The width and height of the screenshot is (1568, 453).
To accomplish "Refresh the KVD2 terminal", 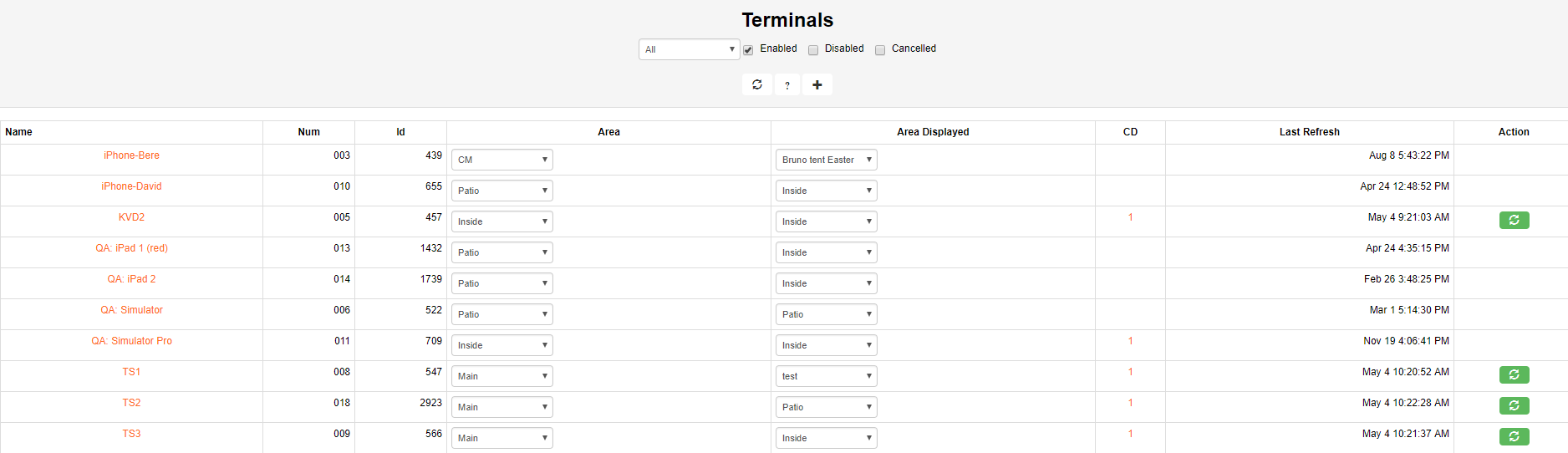I will coord(1514,220).
